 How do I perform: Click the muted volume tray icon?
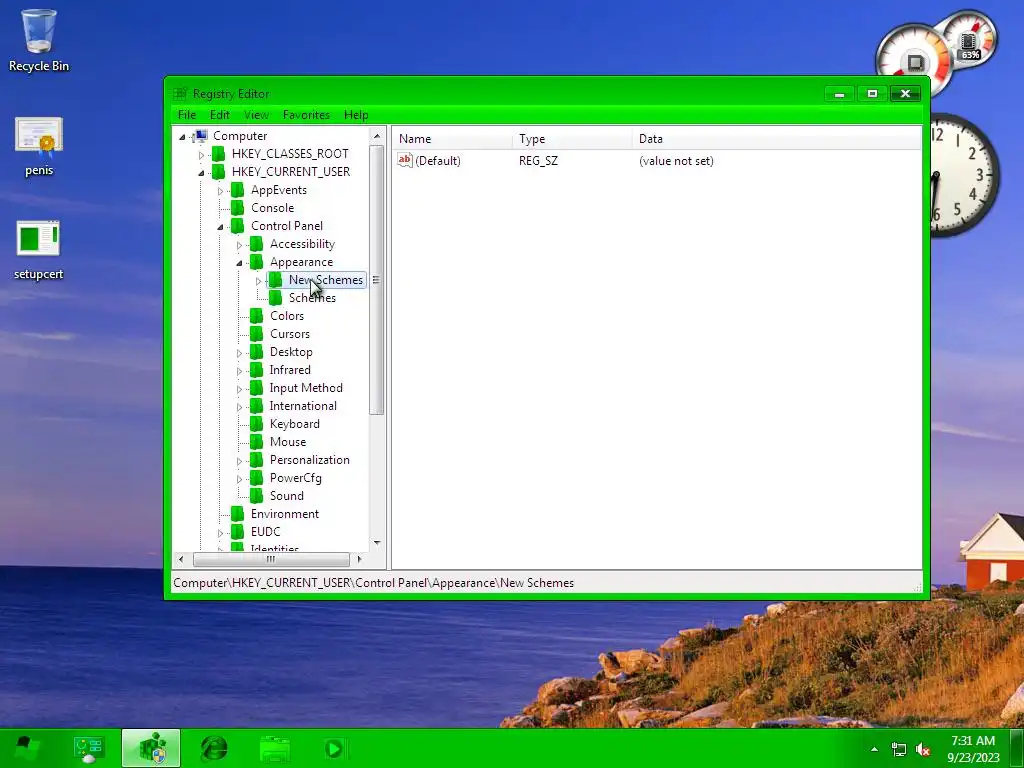click(x=923, y=750)
